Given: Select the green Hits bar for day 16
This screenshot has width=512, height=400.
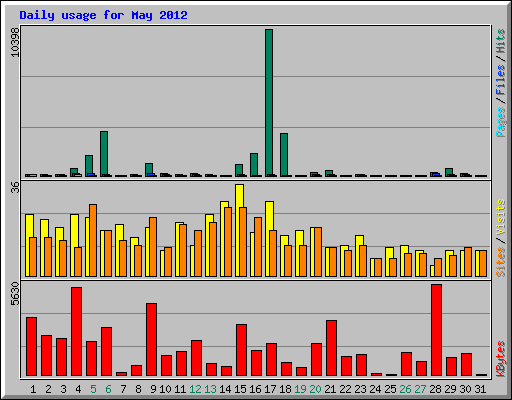Looking at the screenshot, I should (x=254, y=165).
